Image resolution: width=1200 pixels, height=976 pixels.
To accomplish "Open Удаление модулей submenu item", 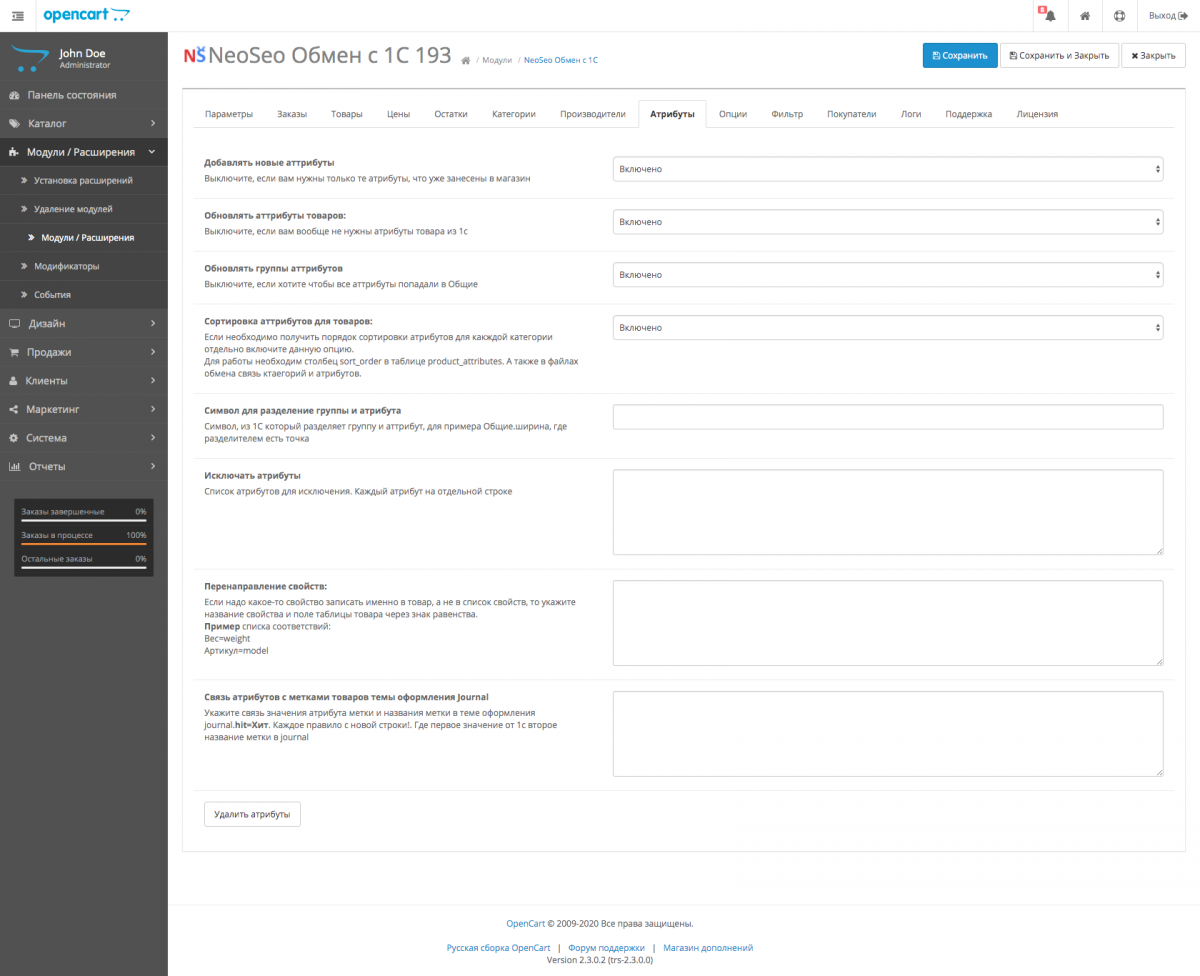I will pyautogui.click(x=84, y=209).
